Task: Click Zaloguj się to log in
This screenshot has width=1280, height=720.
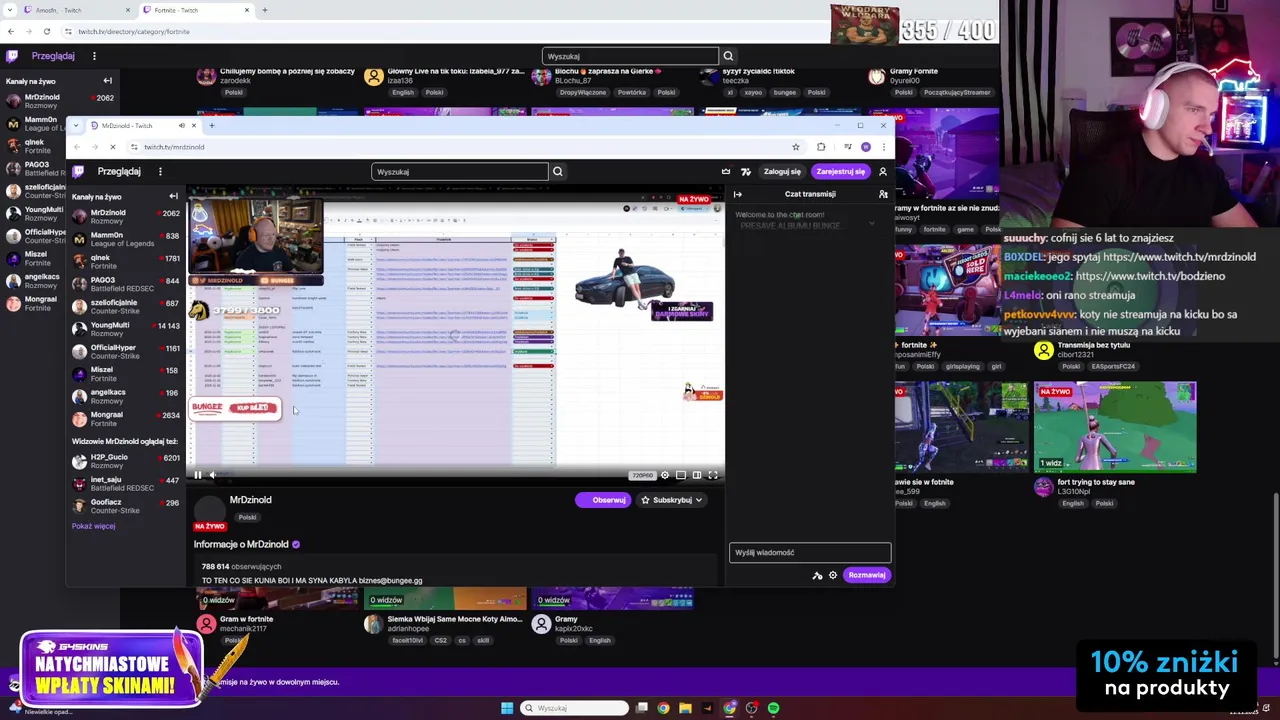Action: (782, 171)
